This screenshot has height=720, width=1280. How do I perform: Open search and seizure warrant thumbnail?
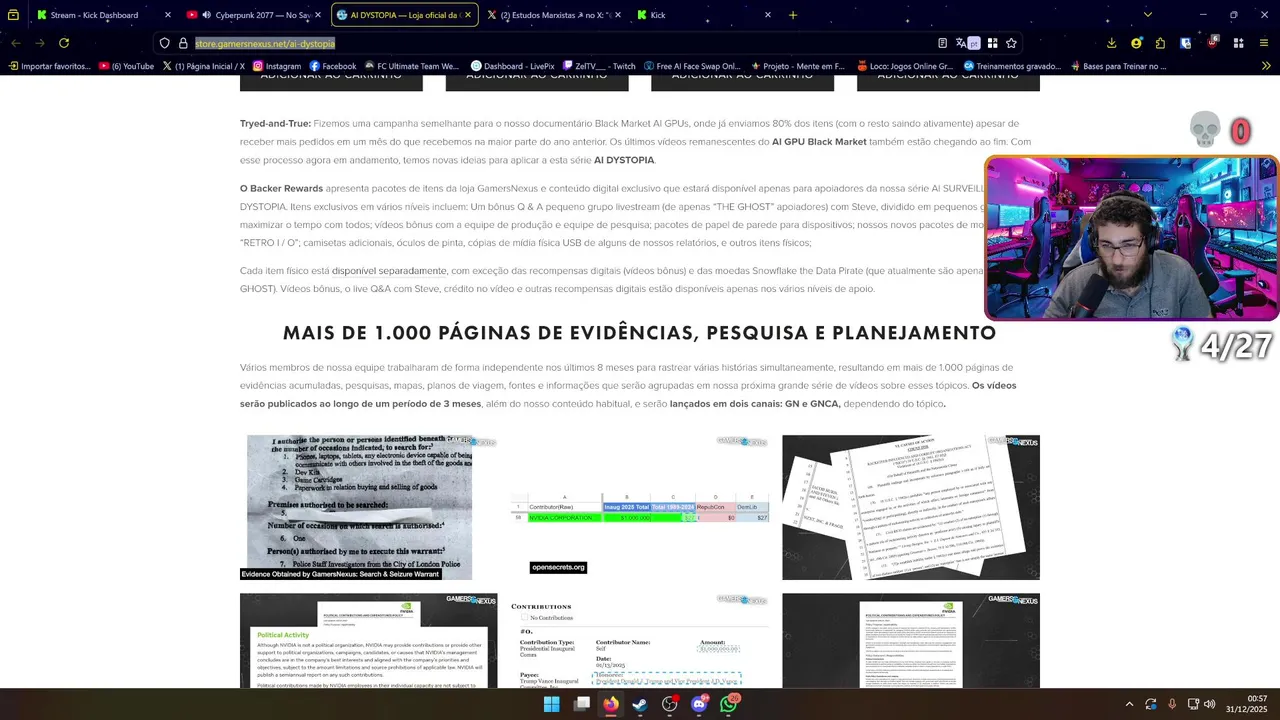(356, 507)
